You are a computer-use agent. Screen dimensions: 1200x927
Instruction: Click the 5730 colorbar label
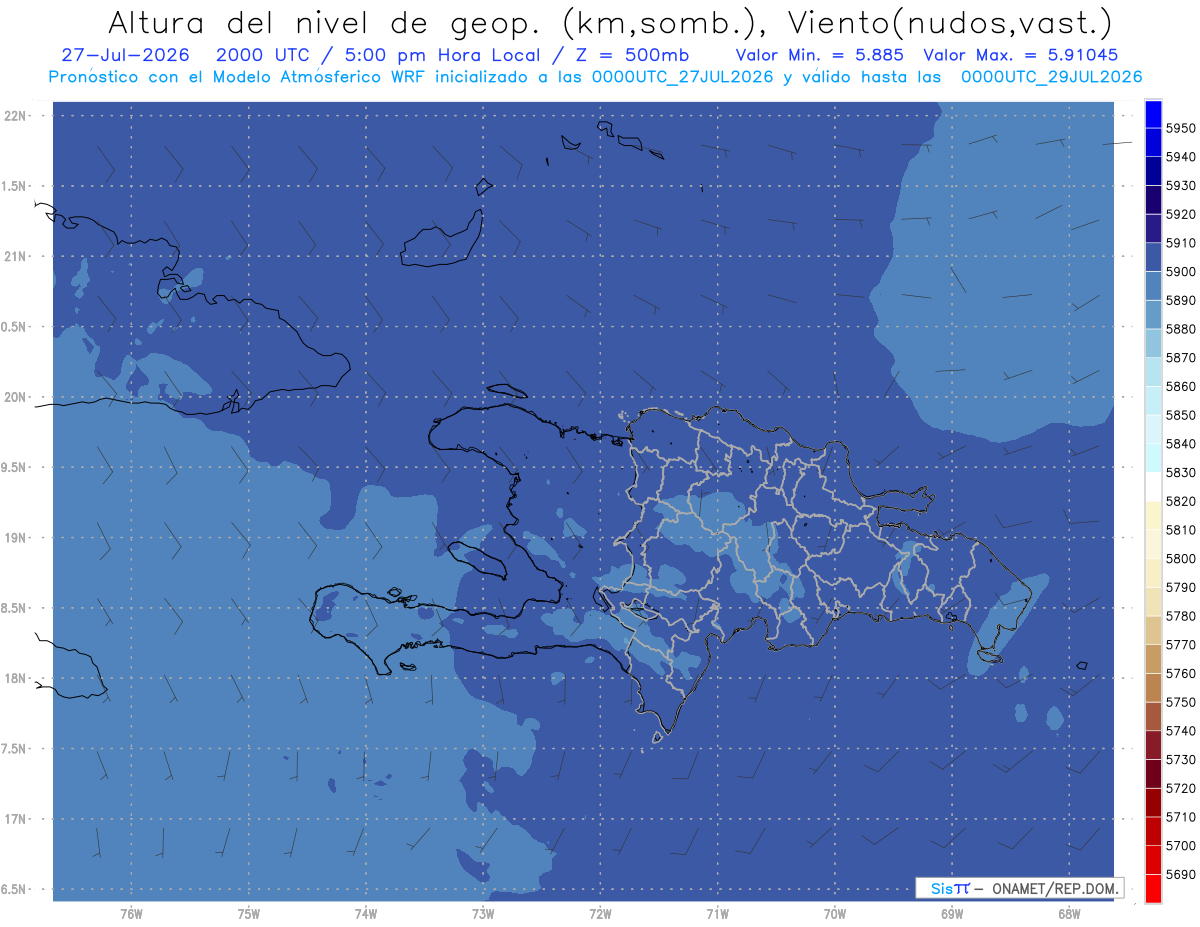click(x=1180, y=760)
